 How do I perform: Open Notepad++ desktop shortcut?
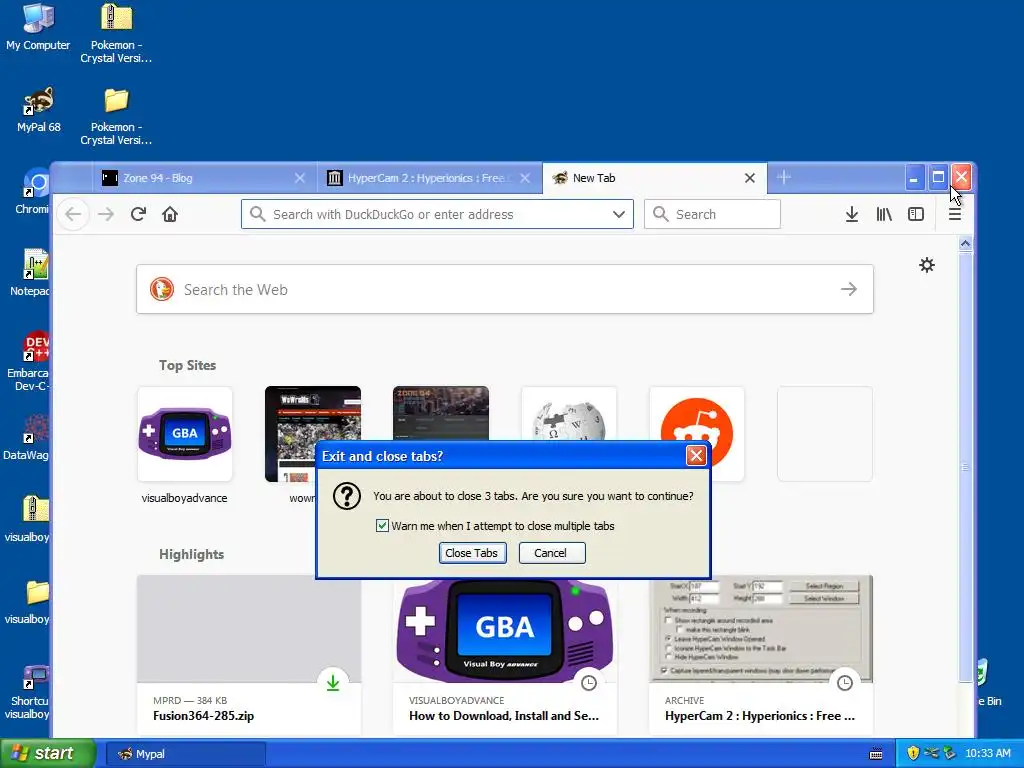click(x=30, y=273)
